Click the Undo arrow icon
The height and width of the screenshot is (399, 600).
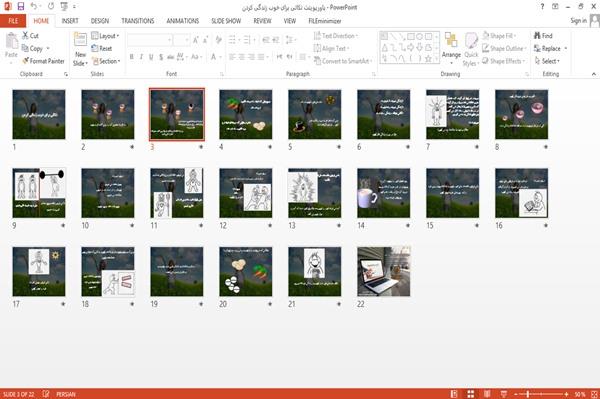34,6
